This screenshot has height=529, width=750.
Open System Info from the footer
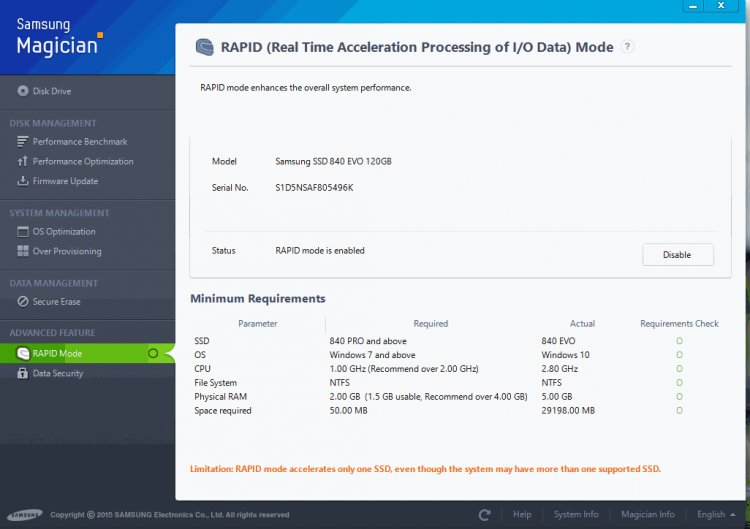click(x=576, y=515)
